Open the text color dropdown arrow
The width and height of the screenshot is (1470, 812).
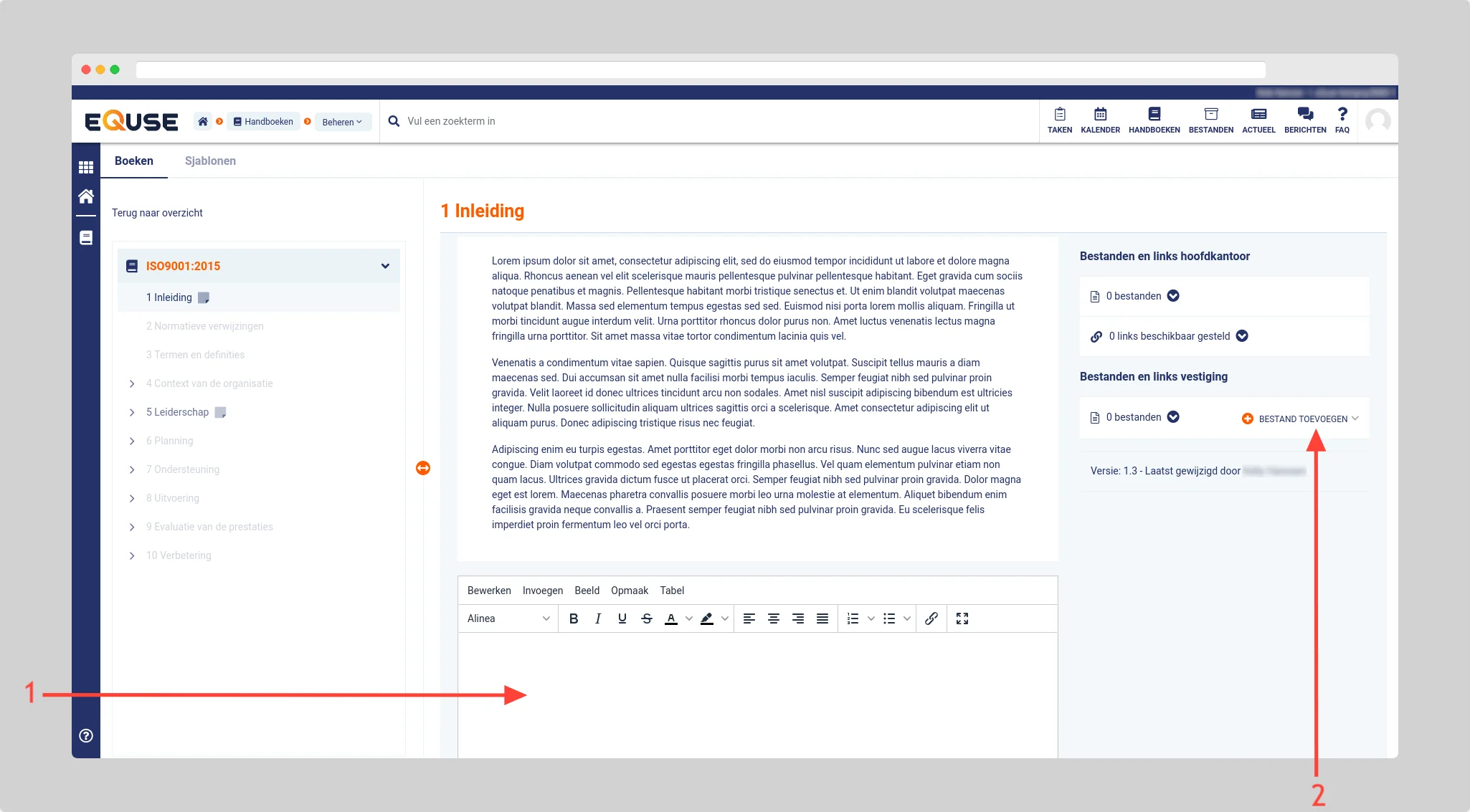point(689,618)
